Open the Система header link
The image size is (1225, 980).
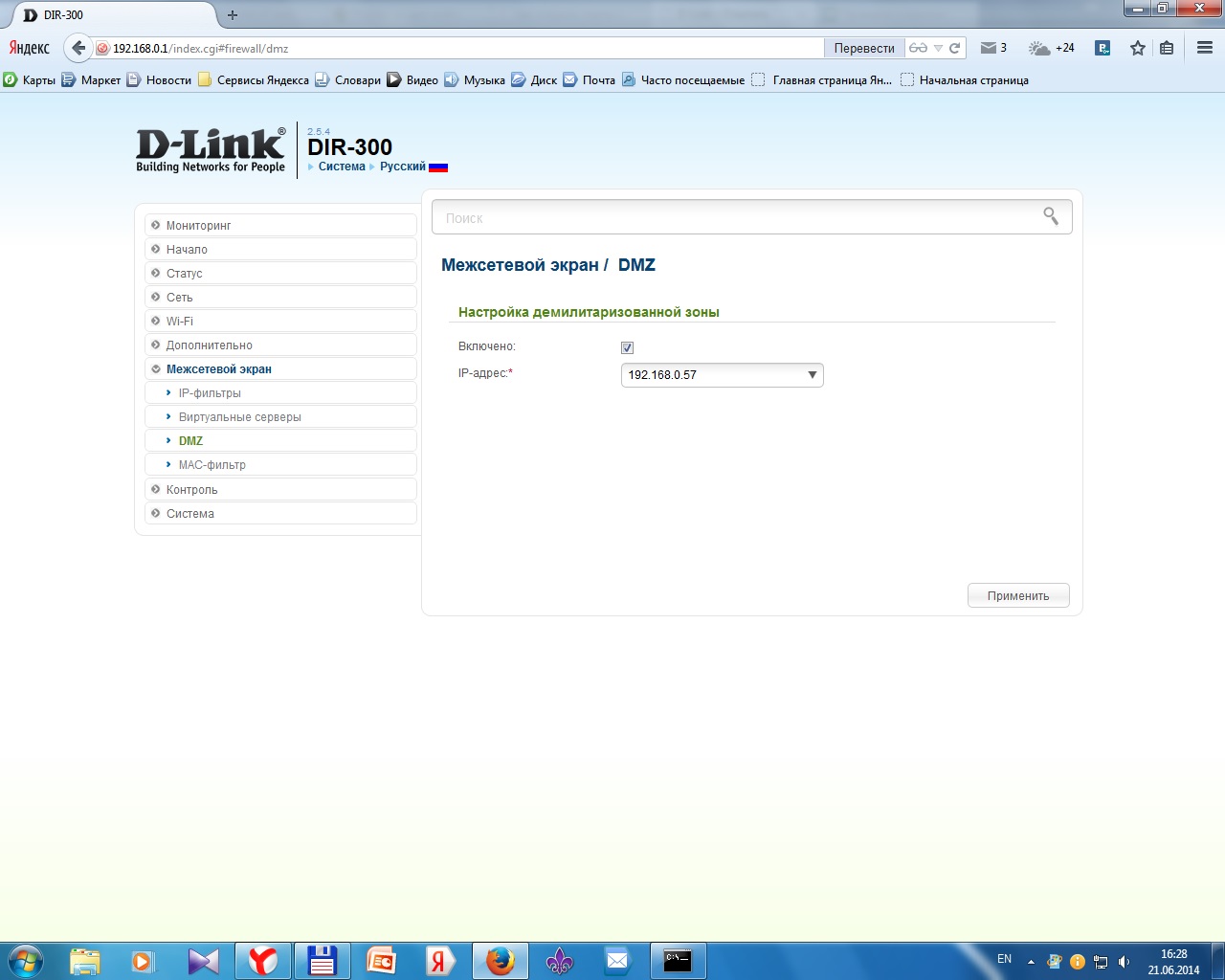[342, 167]
